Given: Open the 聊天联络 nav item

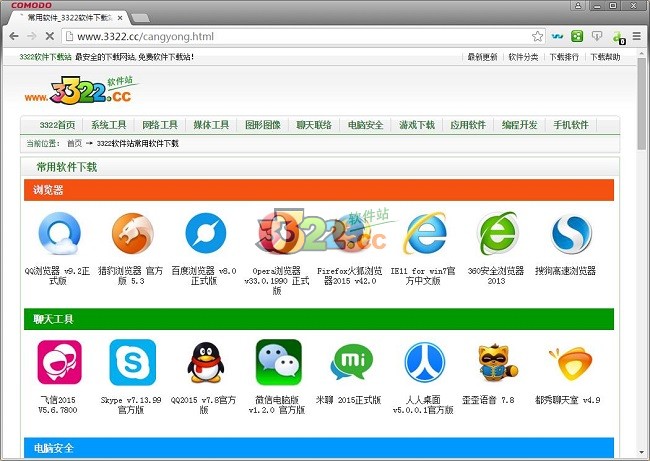Looking at the screenshot, I should coord(314,125).
